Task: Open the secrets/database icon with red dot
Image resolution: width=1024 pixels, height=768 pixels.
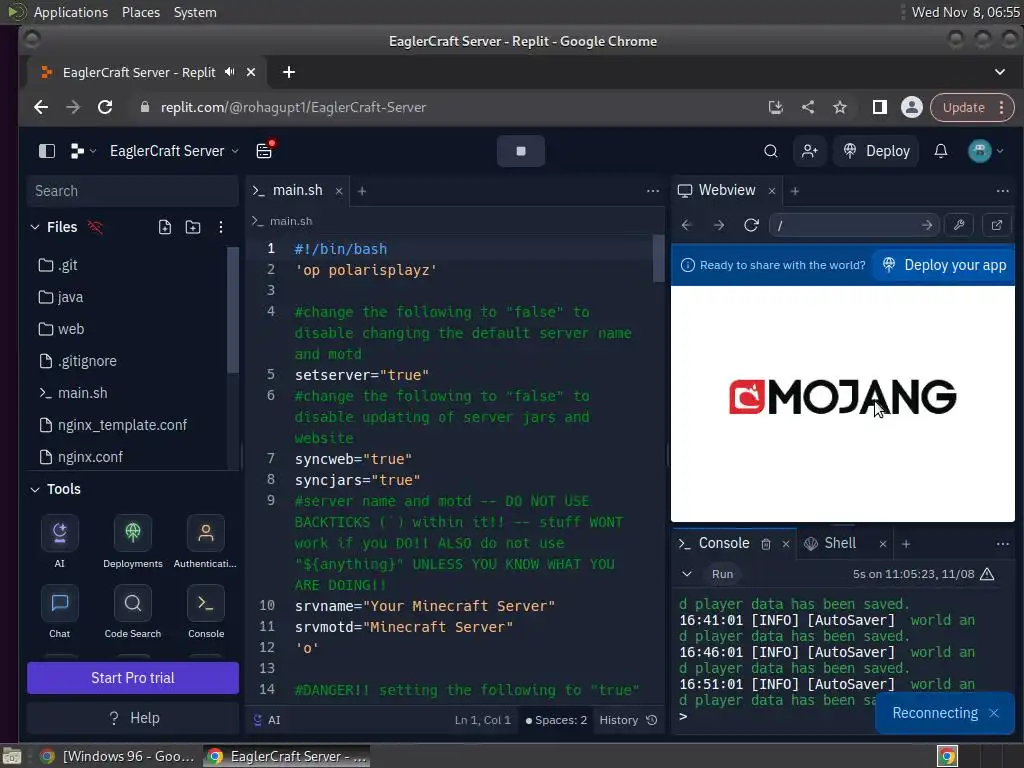Action: click(x=264, y=150)
